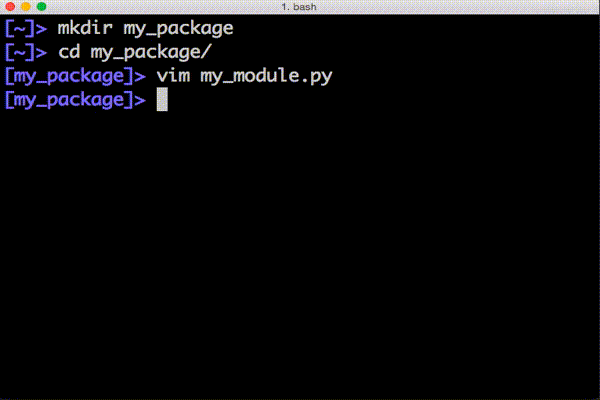Minimize the terminal with the yellow button
The image size is (600, 400).
(26, 7)
